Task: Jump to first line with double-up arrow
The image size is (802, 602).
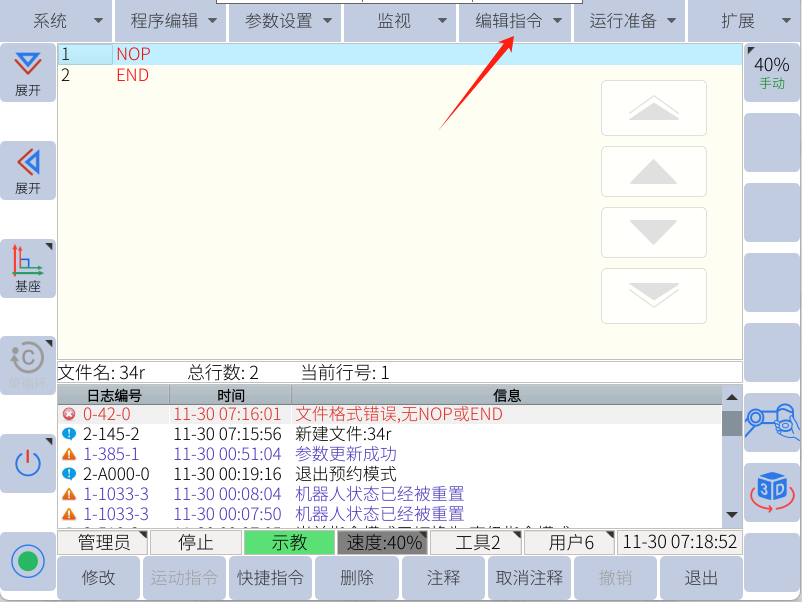Action: tap(653, 108)
